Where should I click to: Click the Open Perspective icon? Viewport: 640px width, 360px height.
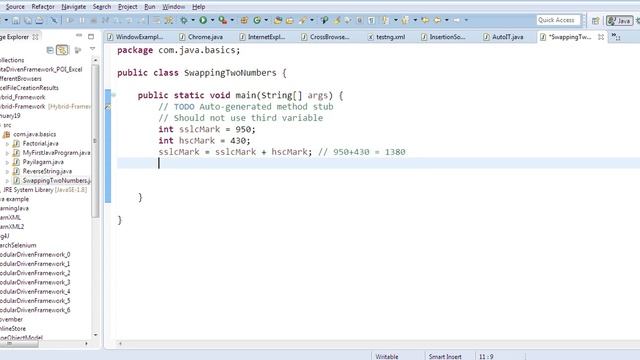tap(596, 20)
